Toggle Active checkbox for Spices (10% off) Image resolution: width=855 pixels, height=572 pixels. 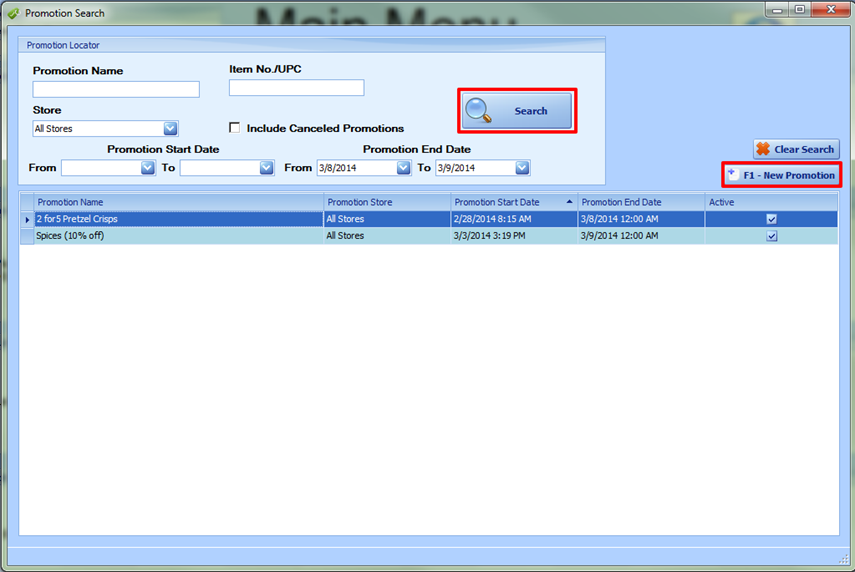click(771, 236)
